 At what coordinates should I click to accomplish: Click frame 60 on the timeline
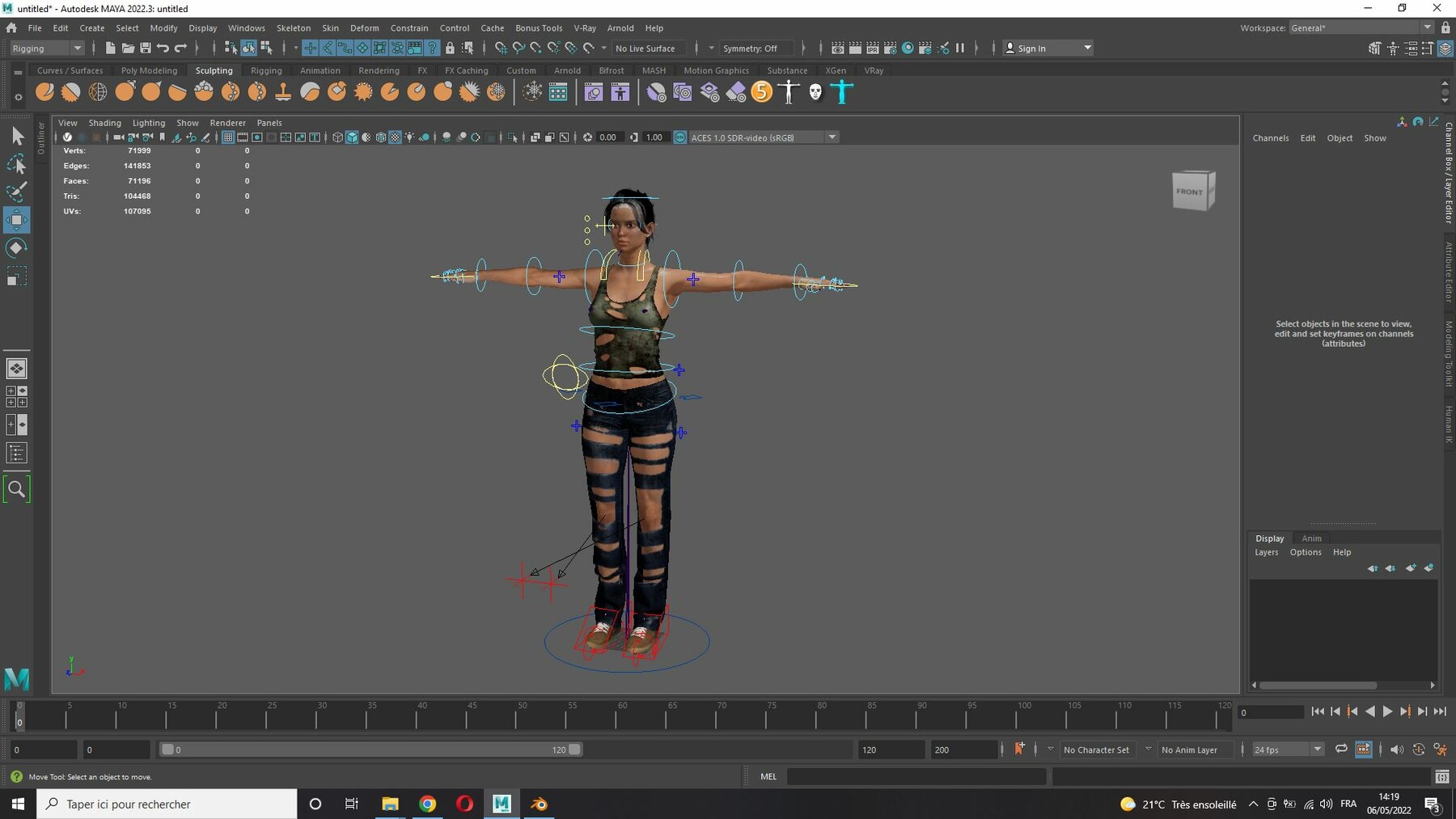click(x=621, y=714)
